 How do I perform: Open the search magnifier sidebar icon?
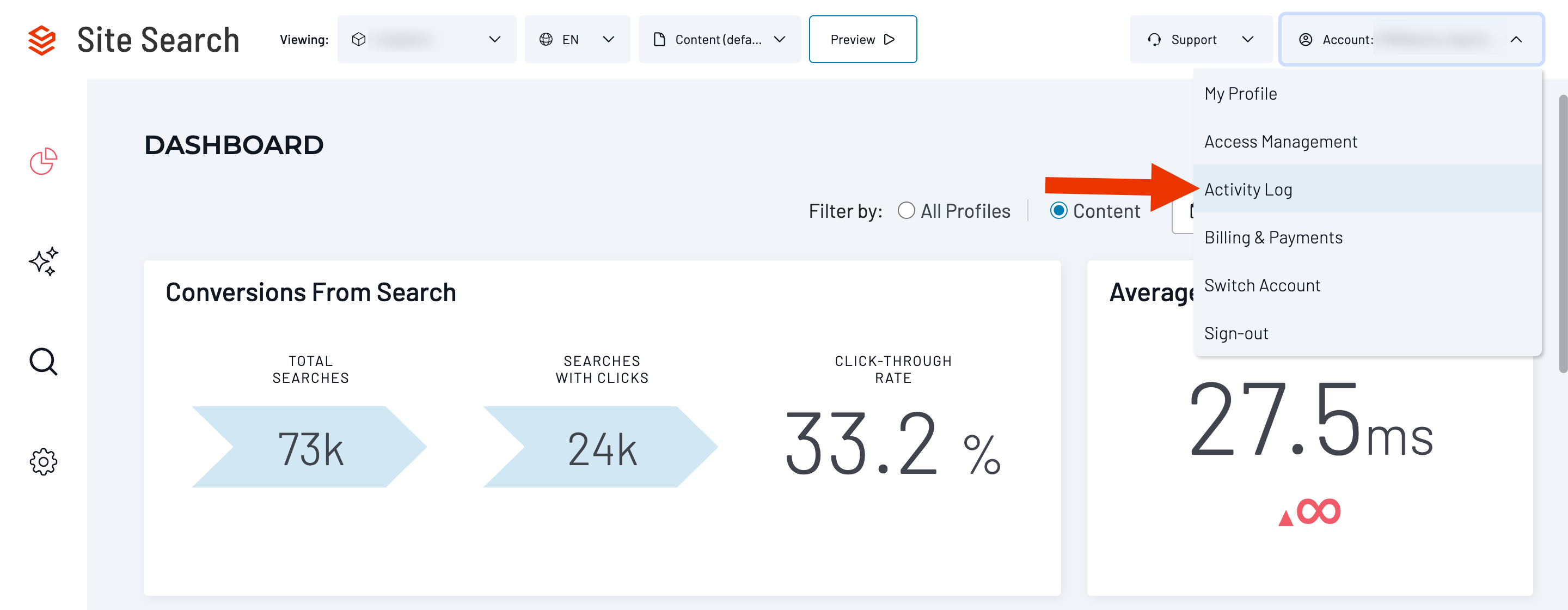pos(43,362)
